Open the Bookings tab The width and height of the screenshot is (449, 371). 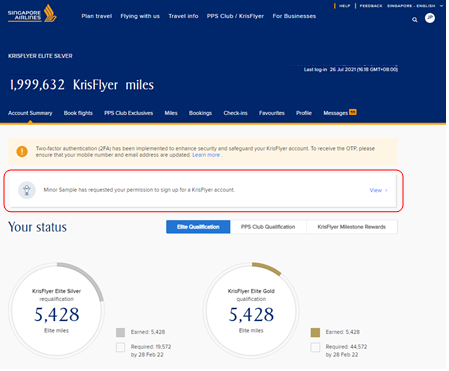(200, 113)
